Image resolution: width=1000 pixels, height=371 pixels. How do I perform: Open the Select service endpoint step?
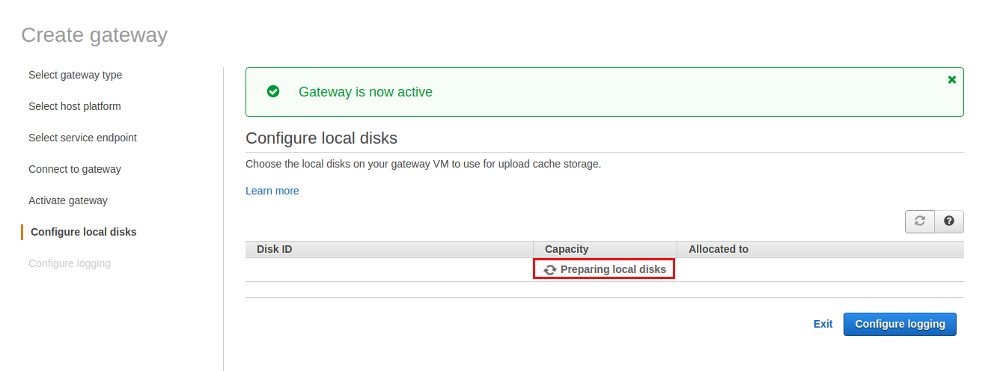click(82, 137)
